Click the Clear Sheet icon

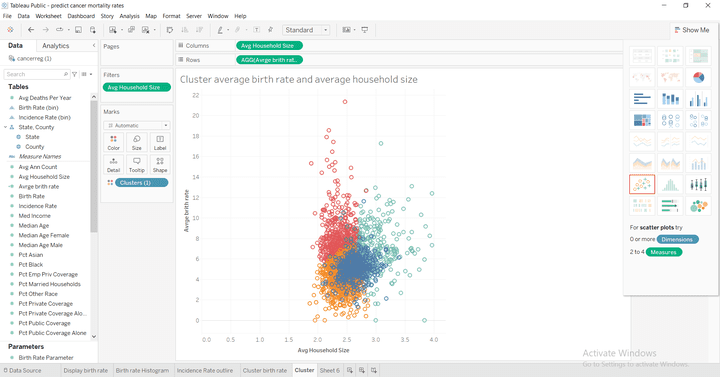pyautogui.click(x=146, y=30)
